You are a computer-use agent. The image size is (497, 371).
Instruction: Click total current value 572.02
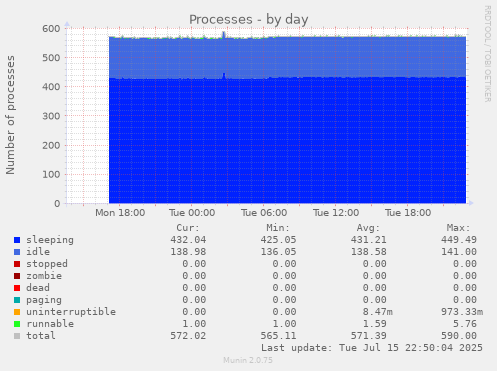point(188,336)
